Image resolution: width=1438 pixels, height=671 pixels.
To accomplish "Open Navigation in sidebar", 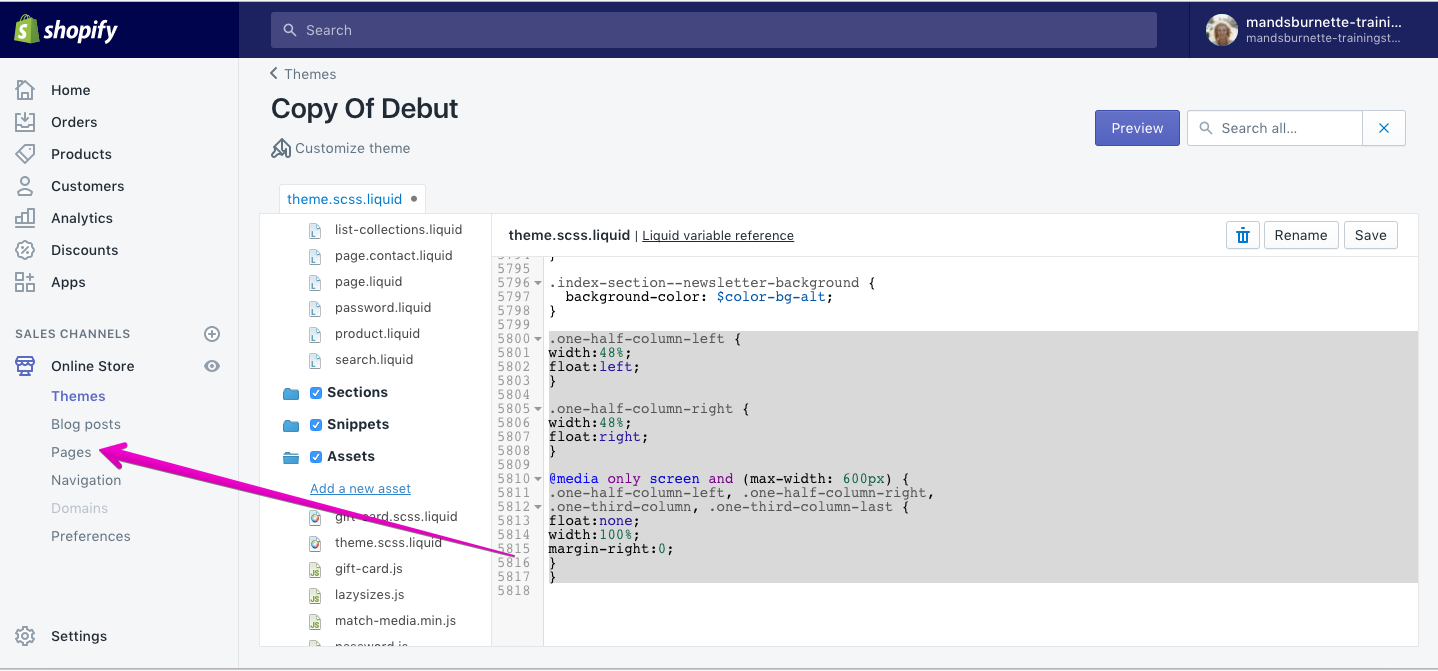I will click(x=86, y=480).
